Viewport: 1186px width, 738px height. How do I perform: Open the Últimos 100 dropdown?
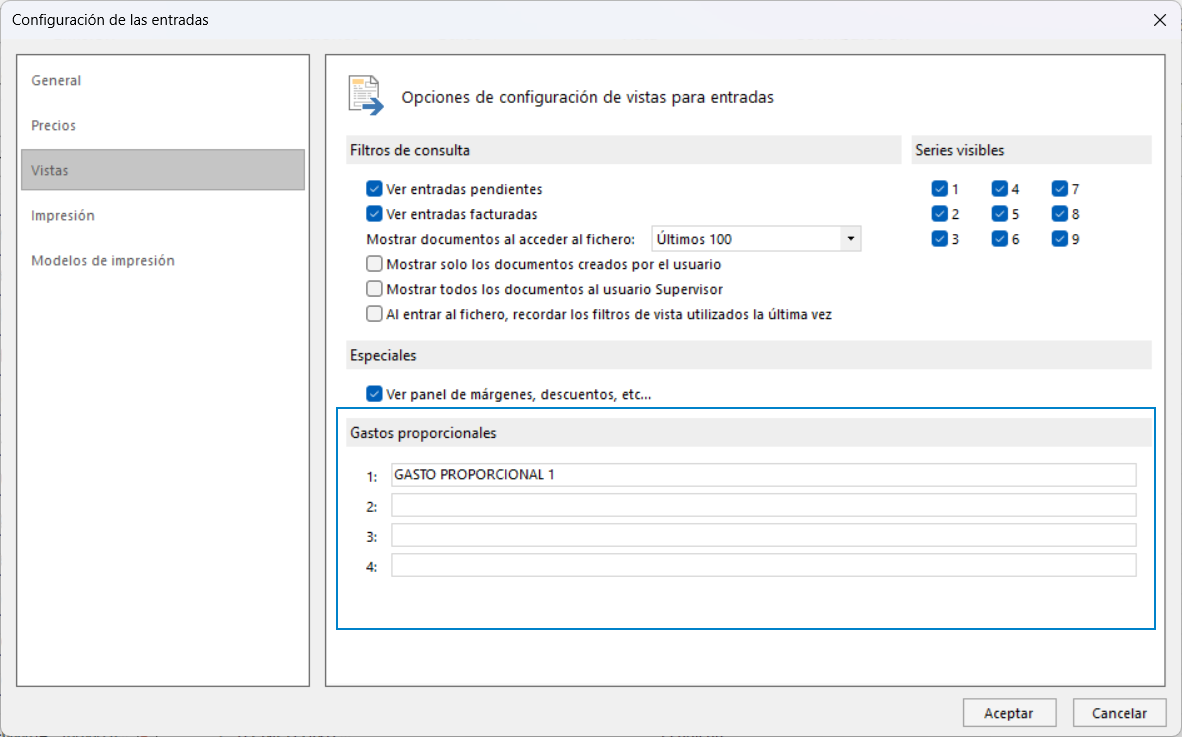point(756,239)
